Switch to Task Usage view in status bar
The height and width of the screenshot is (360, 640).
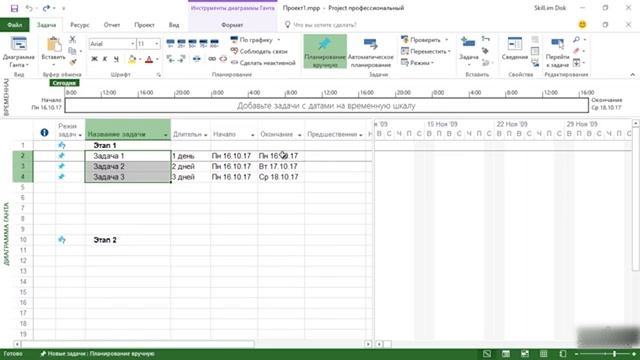506,354
